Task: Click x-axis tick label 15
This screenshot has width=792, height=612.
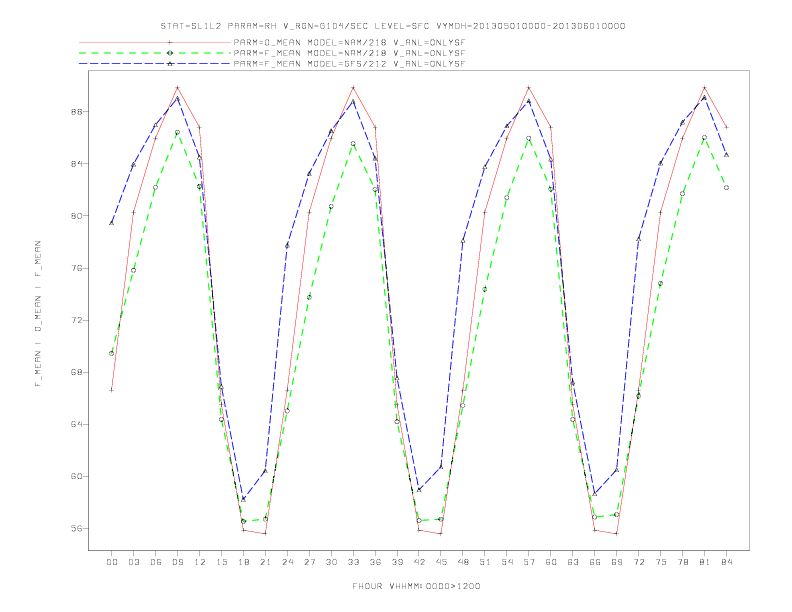Action: (221, 562)
